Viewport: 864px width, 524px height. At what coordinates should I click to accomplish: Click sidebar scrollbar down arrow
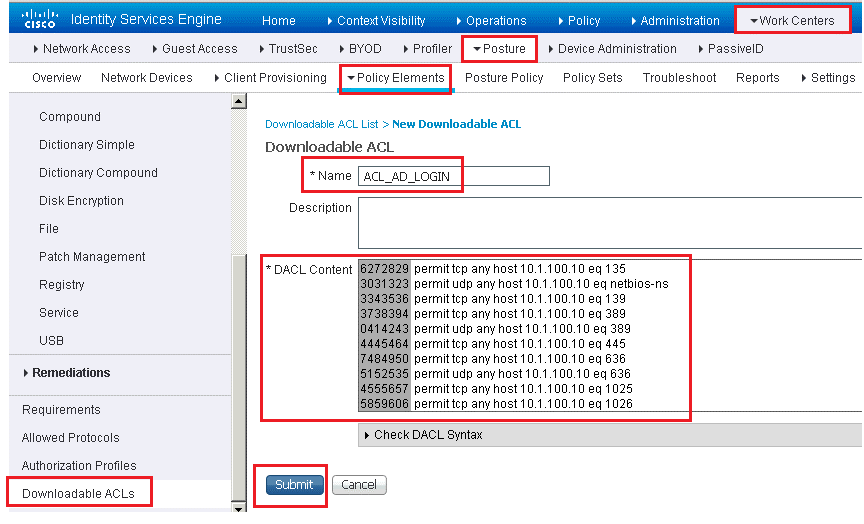[x=239, y=507]
